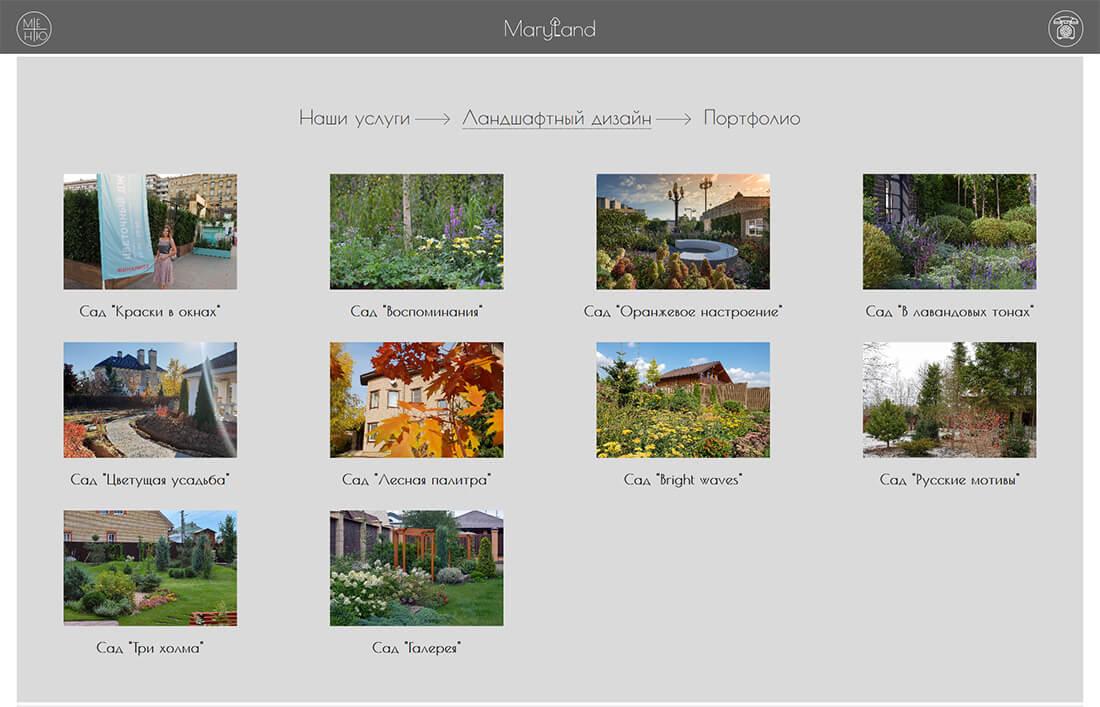View the Сад "Оранжевое настроение" image
This screenshot has height=707, width=1100.
(x=683, y=232)
